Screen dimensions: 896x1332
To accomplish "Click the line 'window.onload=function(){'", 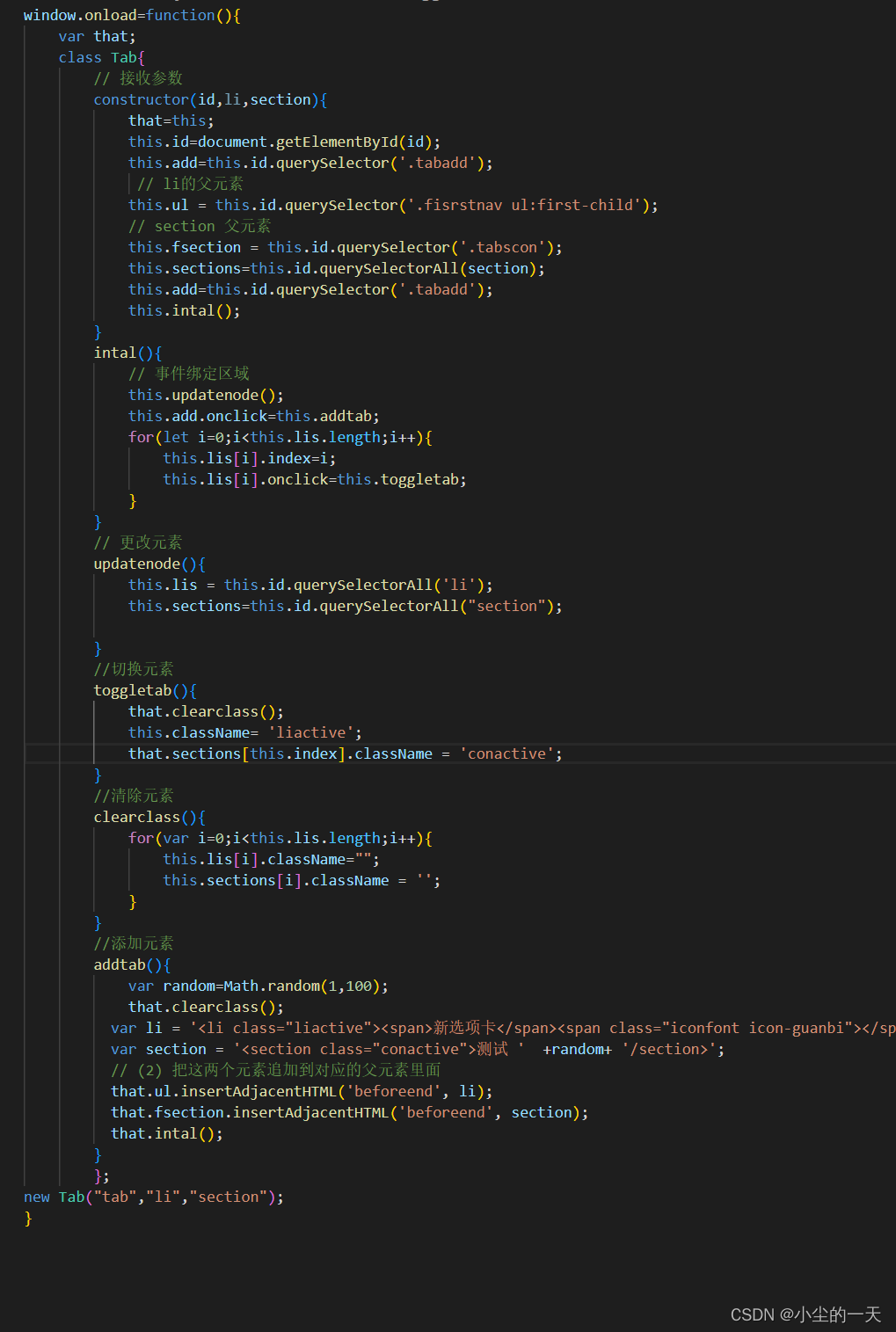I will (132, 15).
